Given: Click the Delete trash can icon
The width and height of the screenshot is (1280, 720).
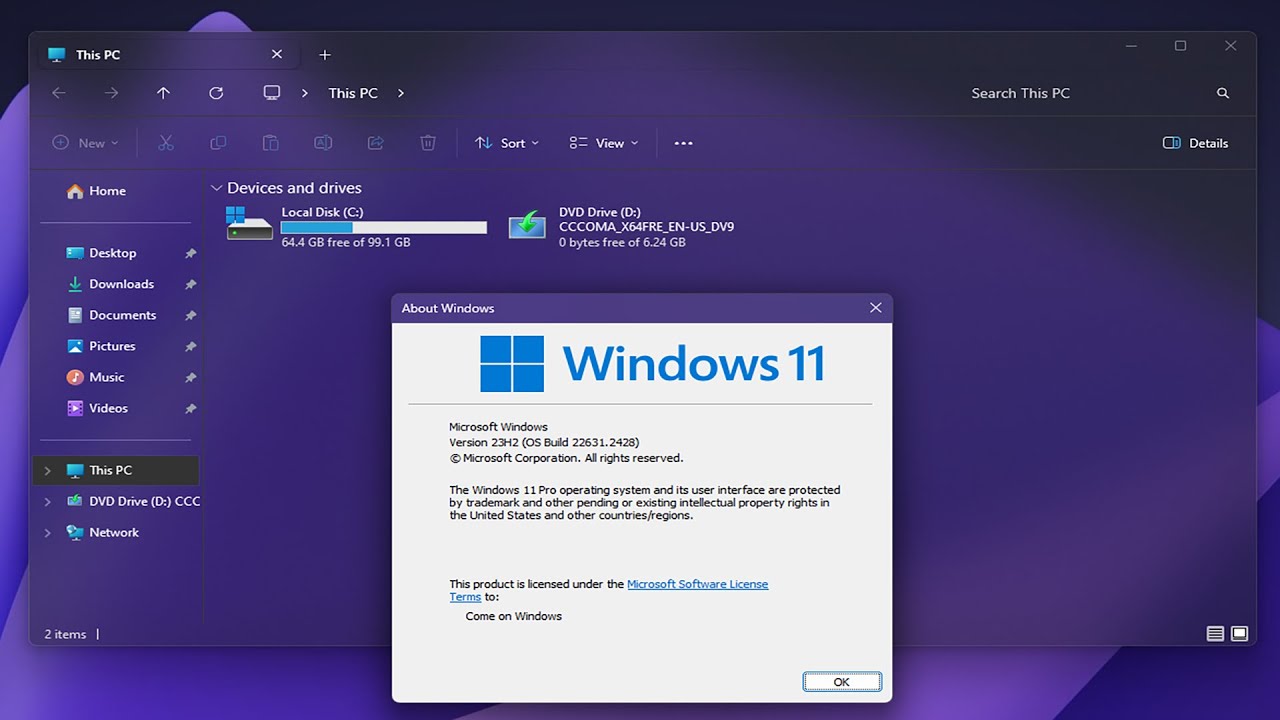Looking at the screenshot, I should click(x=428, y=143).
